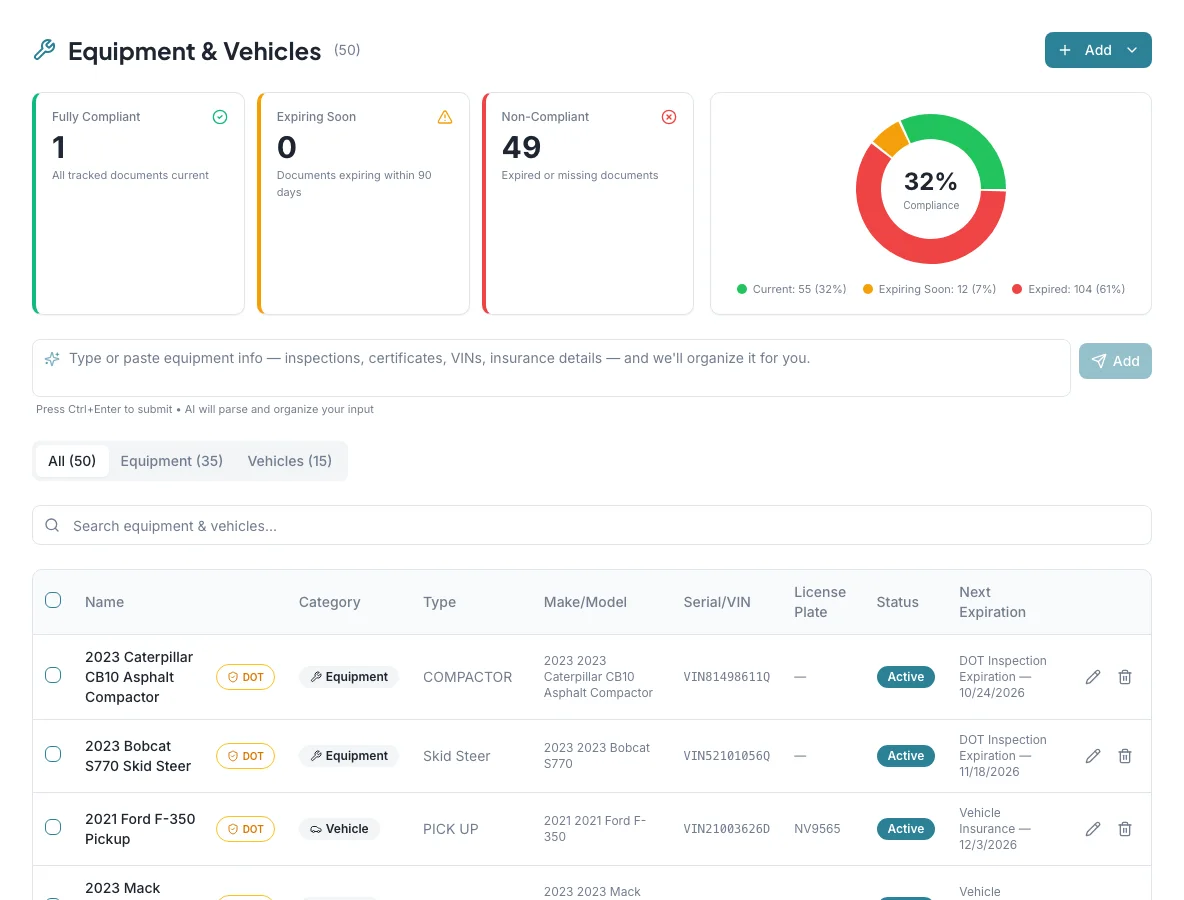Viewport: 1184px width, 900px height.
Task: Switch to the Equipment (35) tab
Action: pyautogui.click(x=171, y=461)
